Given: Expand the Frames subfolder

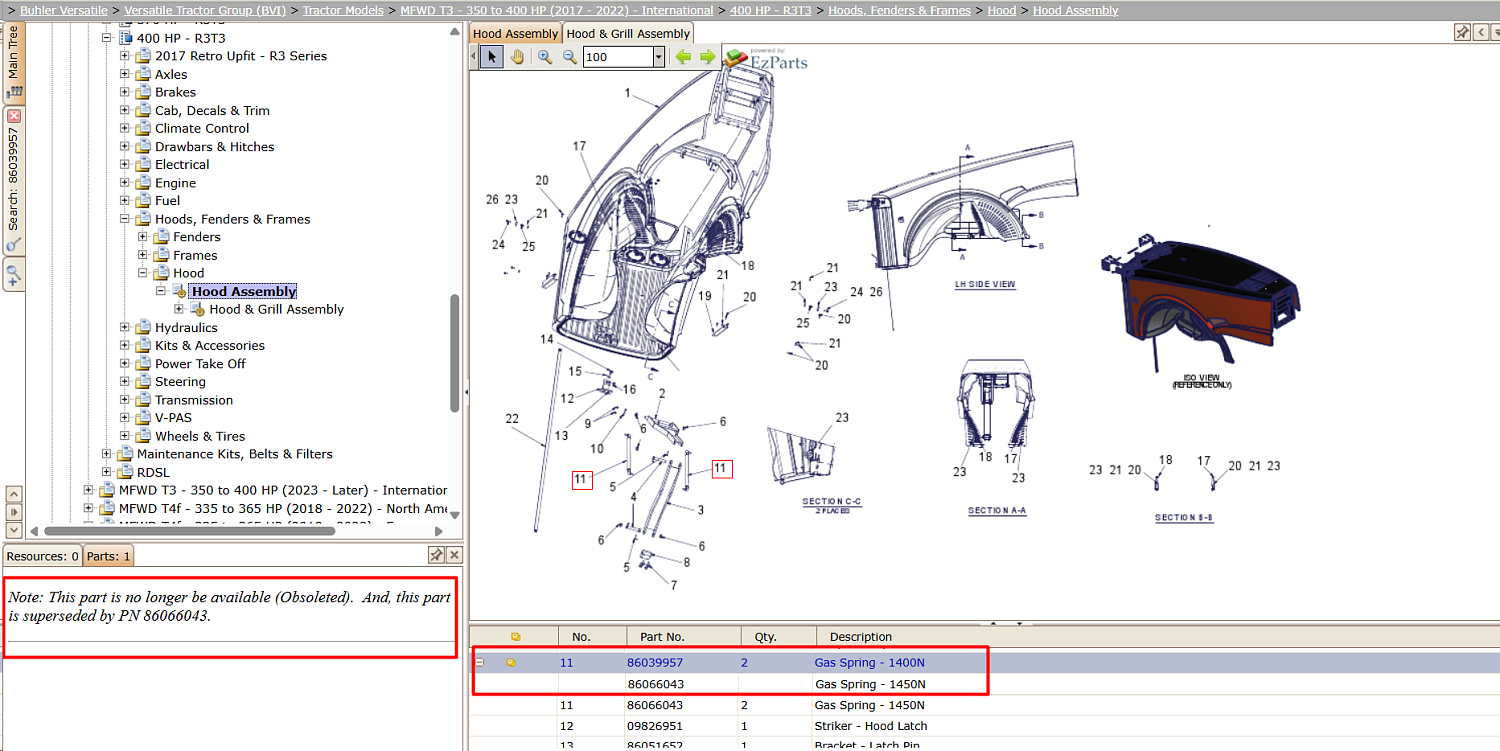Looking at the screenshot, I should click(143, 255).
